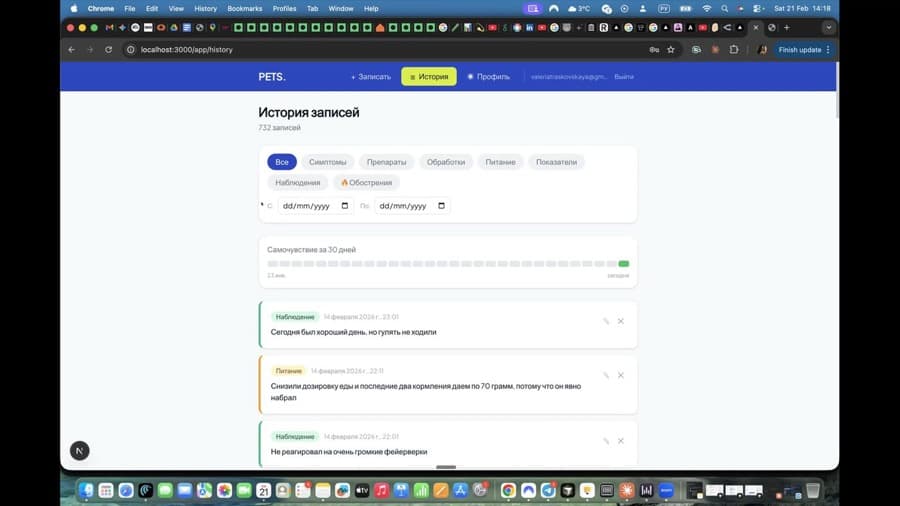Open the View menu
The width and height of the screenshot is (900, 506).
[x=176, y=9]
